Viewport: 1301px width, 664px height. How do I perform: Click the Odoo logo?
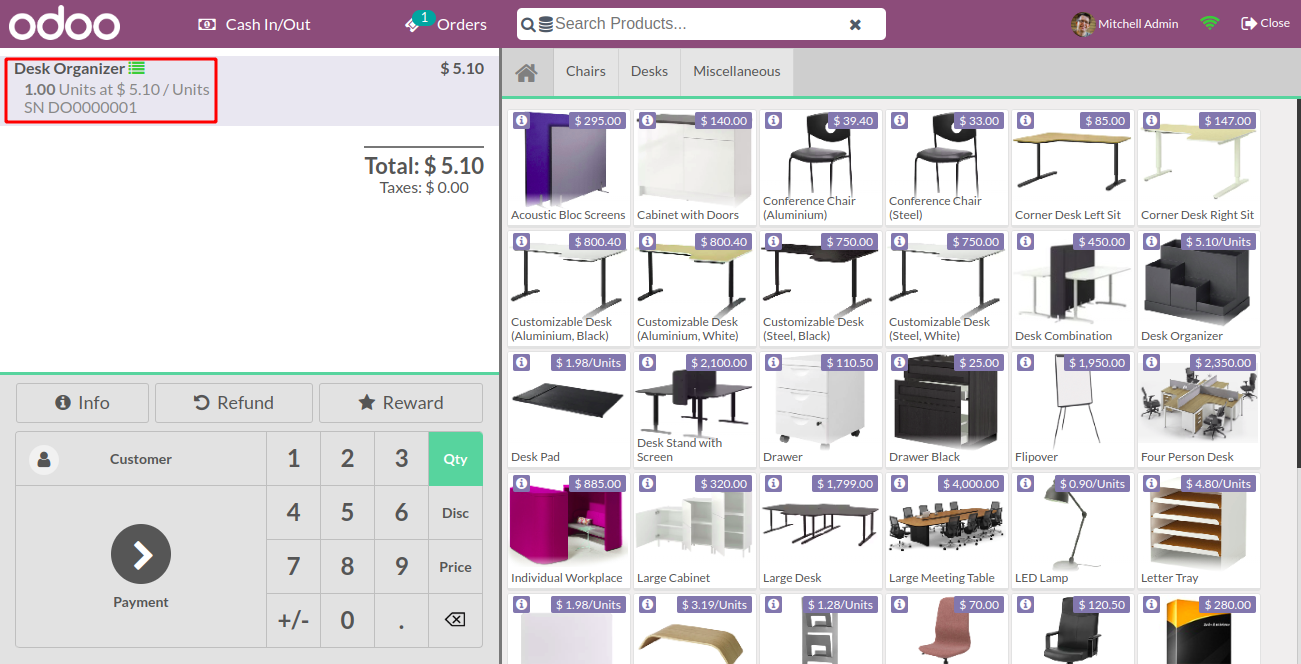64,23
